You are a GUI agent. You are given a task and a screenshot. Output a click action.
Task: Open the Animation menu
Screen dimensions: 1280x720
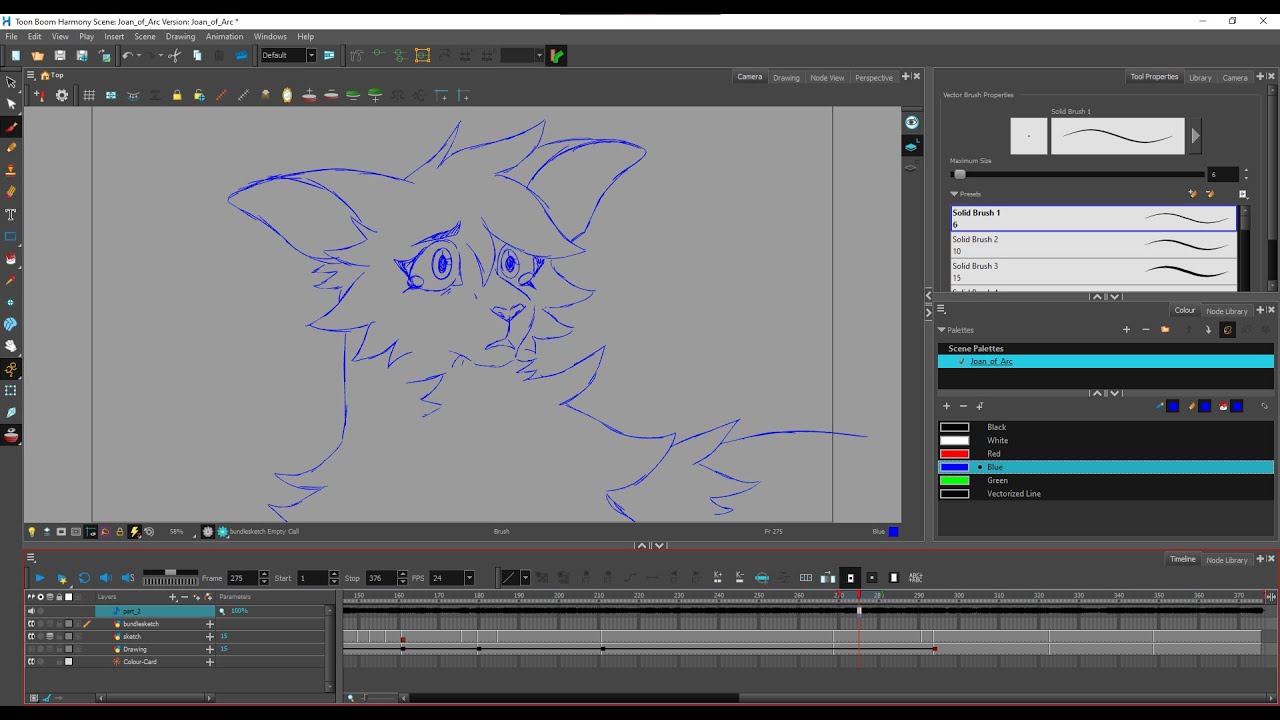(x=224, y=37)
